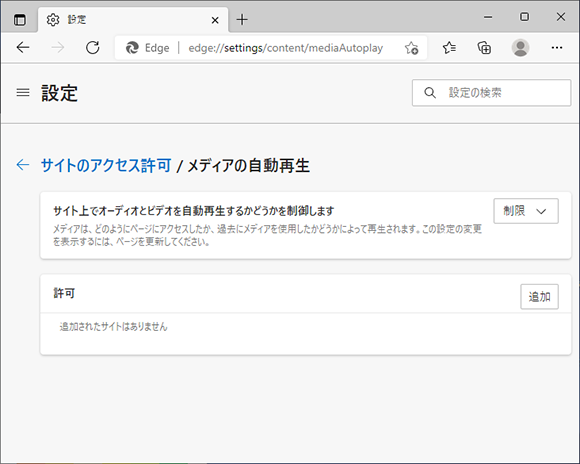Open a new tab with plus button
The height and width of the screenshot is (464, 580).
click(x=242, y=19)
